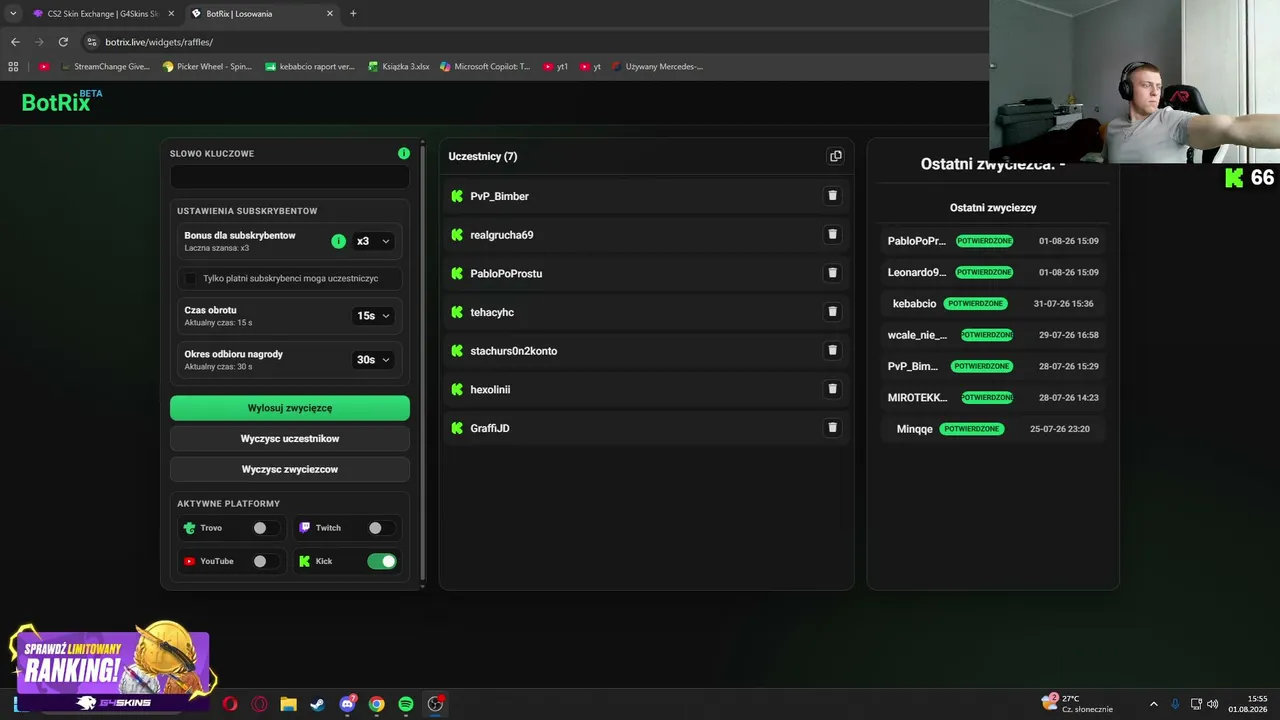Select participant name realgrucha69
Screen dimensions: 1280x720
coord(502,235)
